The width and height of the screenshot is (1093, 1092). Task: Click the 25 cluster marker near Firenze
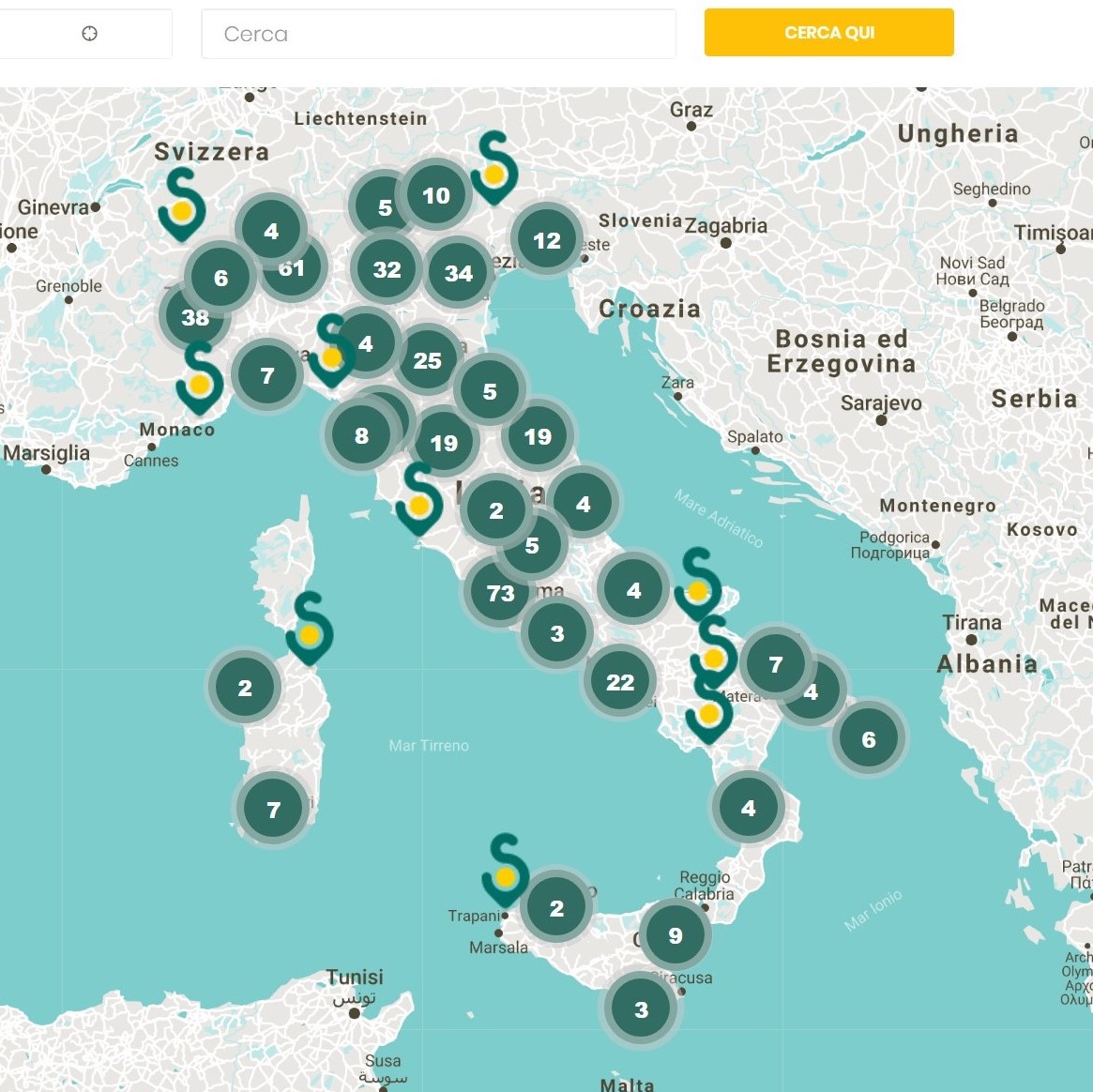pyautogui.click(x=429, y=358)
